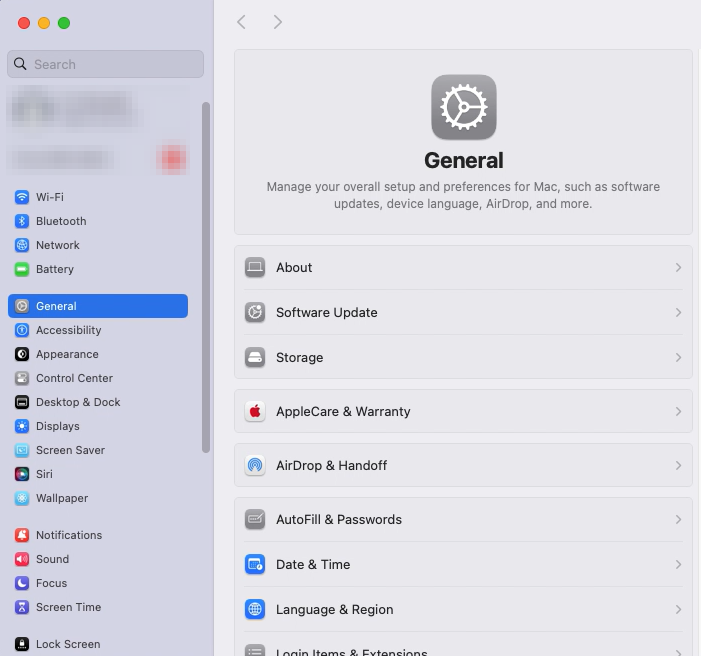Click the Date & Time icon
The image size is (701, 656).
point(255,564)
